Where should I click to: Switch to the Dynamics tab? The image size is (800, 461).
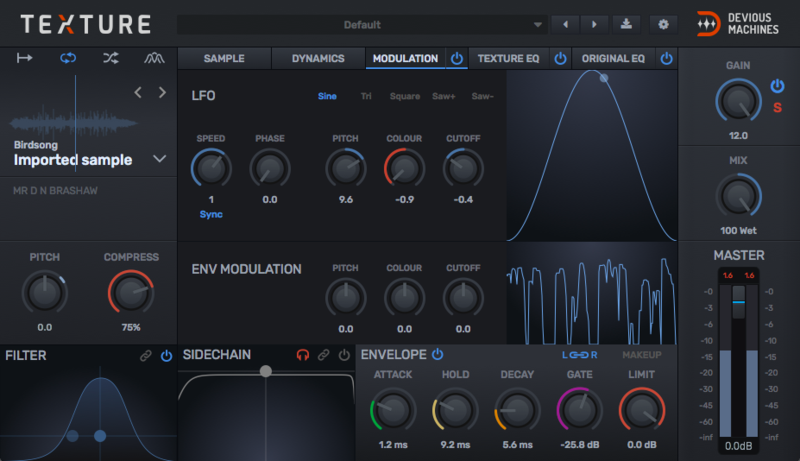pos(318,59)
